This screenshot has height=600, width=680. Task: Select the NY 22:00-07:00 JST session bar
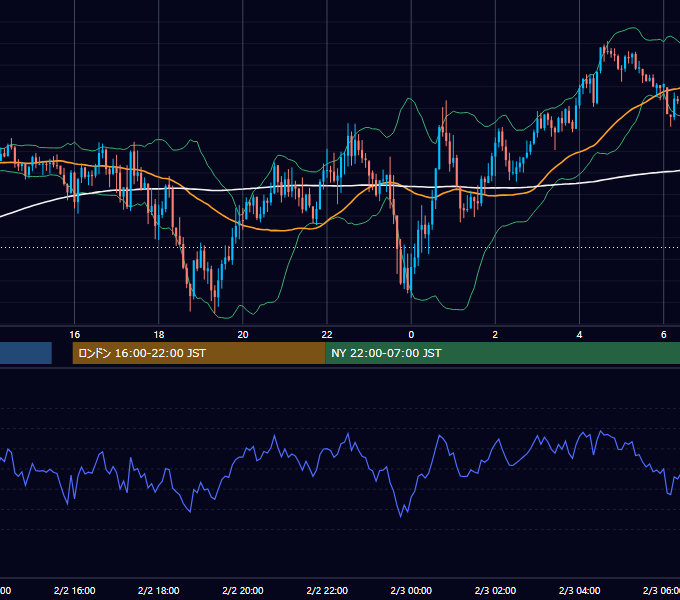tap(502, 353)
